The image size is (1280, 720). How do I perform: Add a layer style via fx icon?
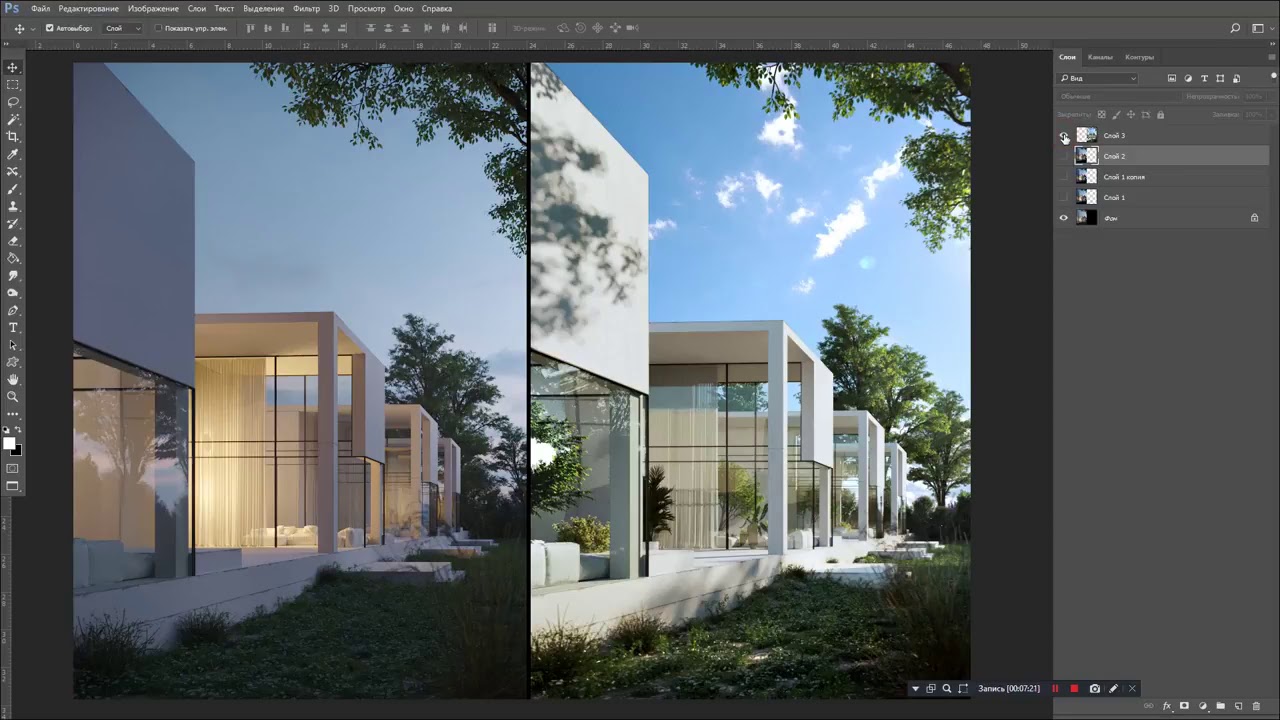(x=1167, y=706)
